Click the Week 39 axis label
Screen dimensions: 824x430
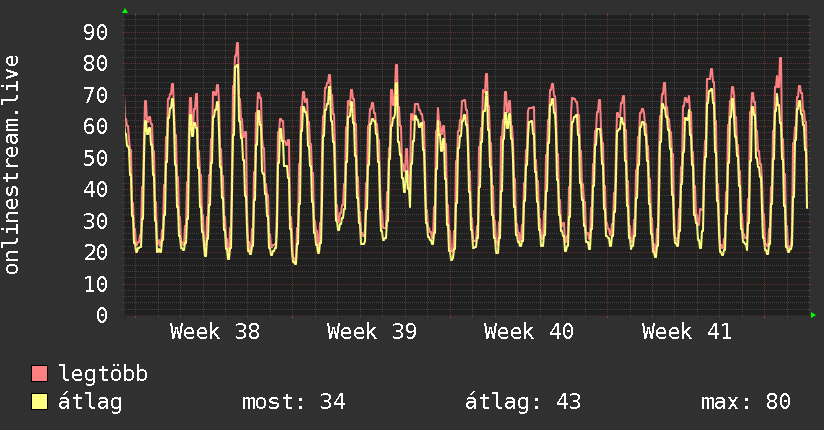pyautogui.click(x=372, y=332)
